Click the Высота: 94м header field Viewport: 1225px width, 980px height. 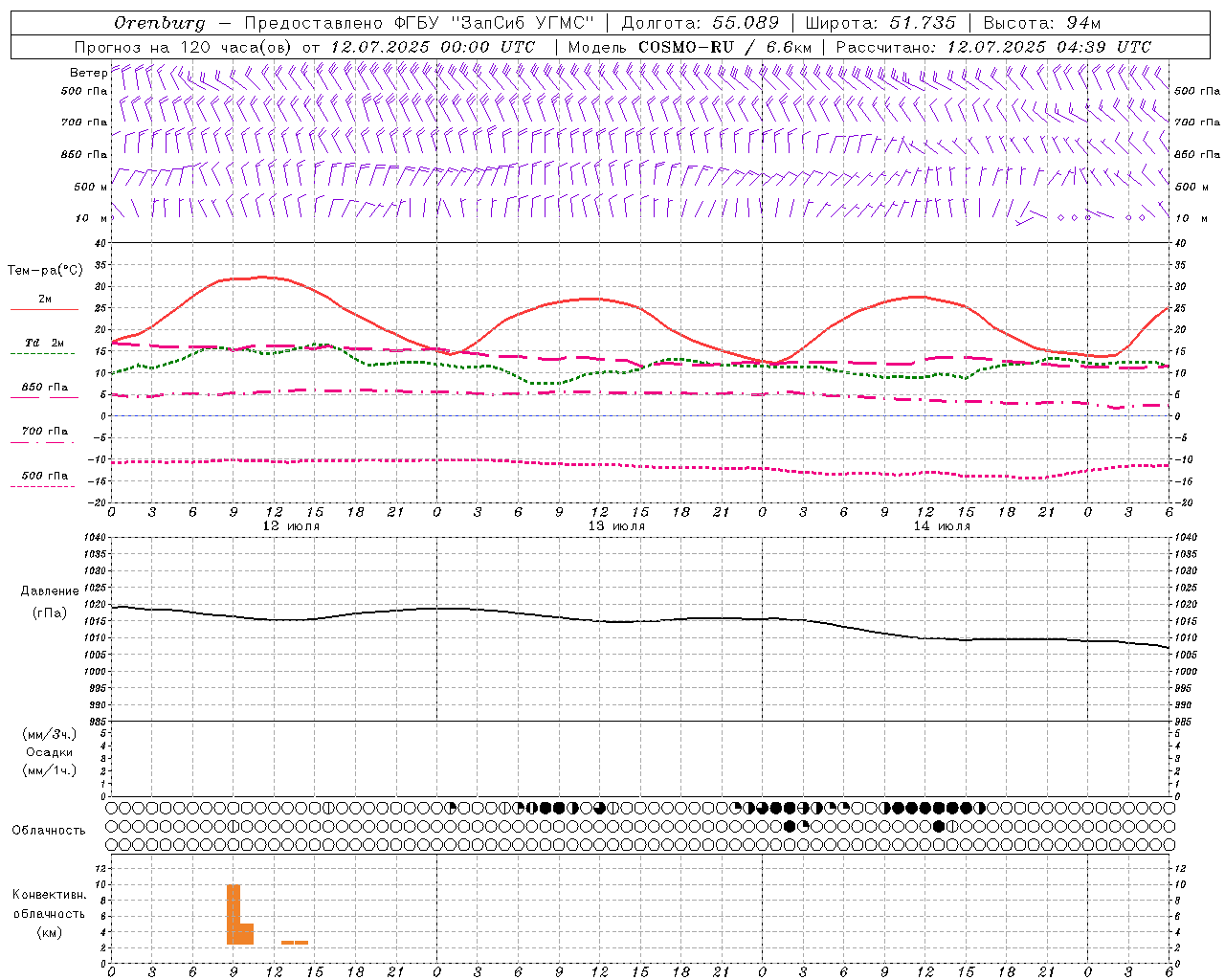pos(1042,23)
